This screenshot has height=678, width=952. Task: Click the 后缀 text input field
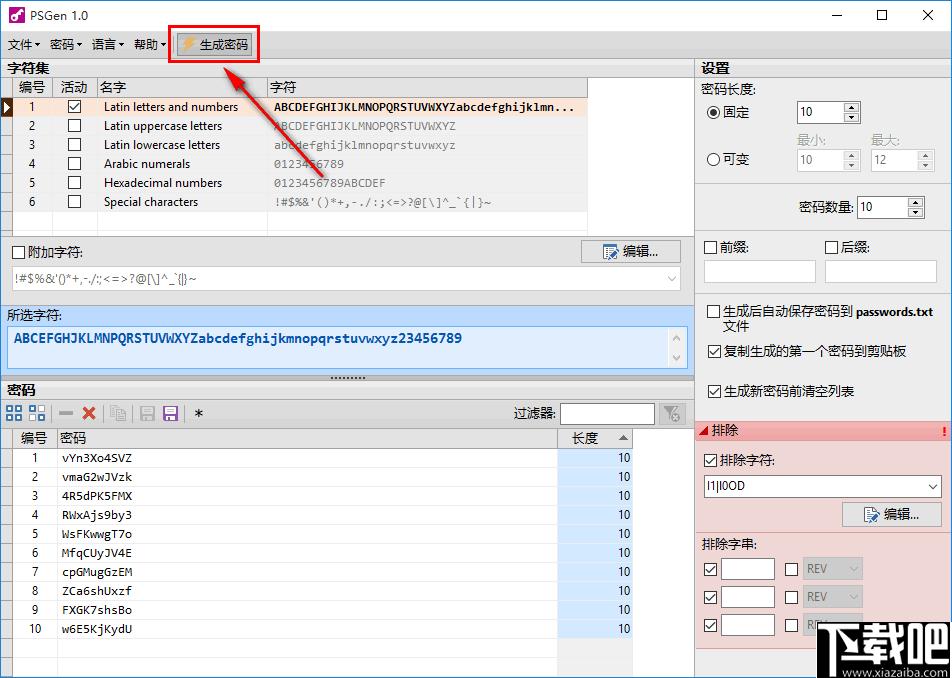[880, 272]
